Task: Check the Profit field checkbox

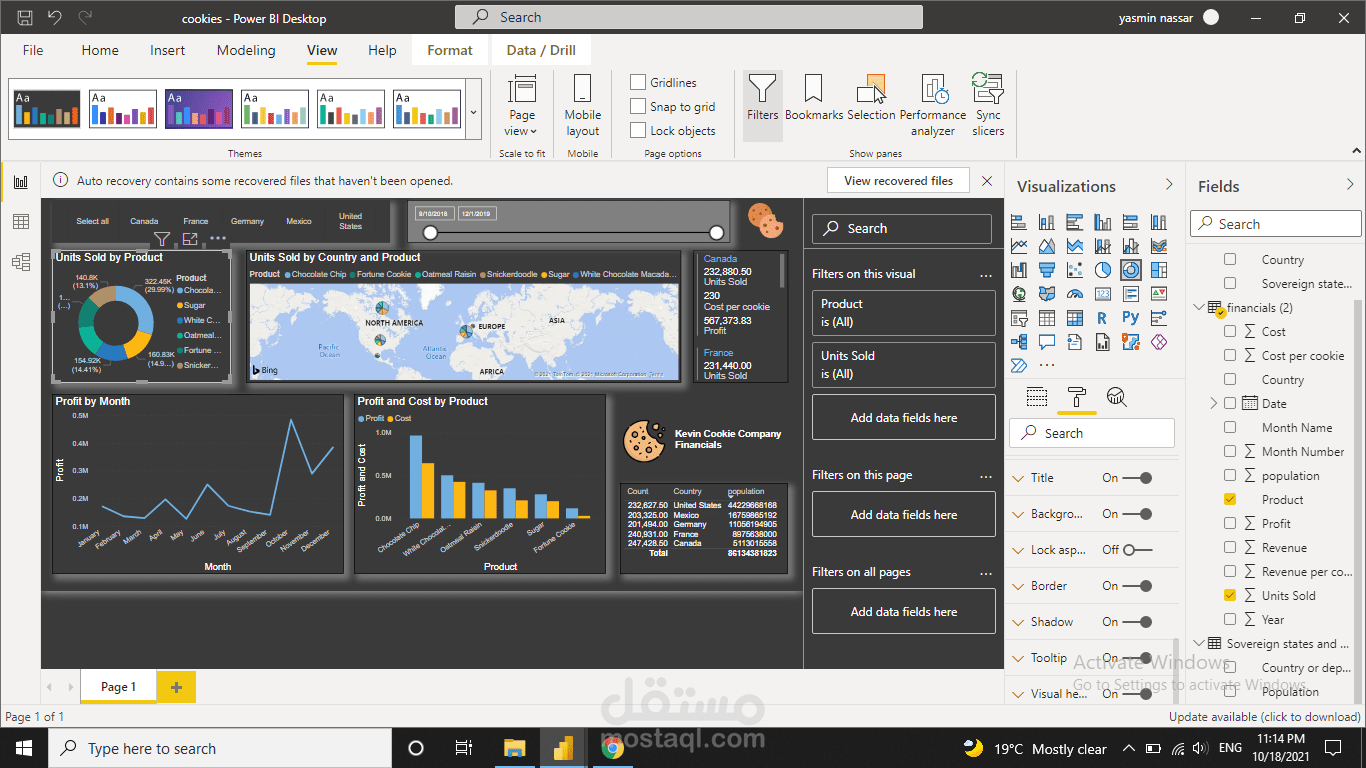Action: [1230, 523]
